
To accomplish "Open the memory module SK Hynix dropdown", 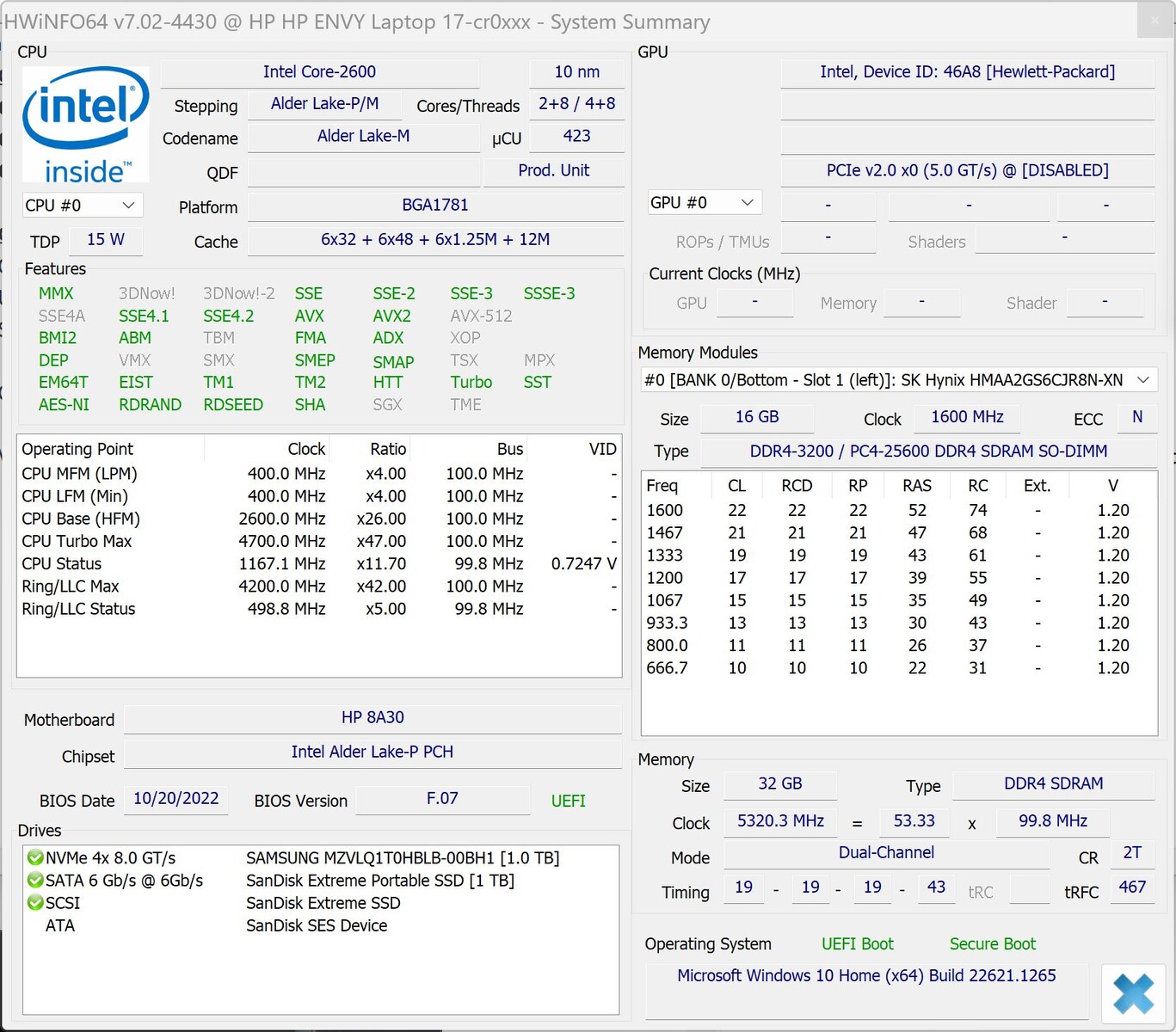I will click(x=897, y=380).
